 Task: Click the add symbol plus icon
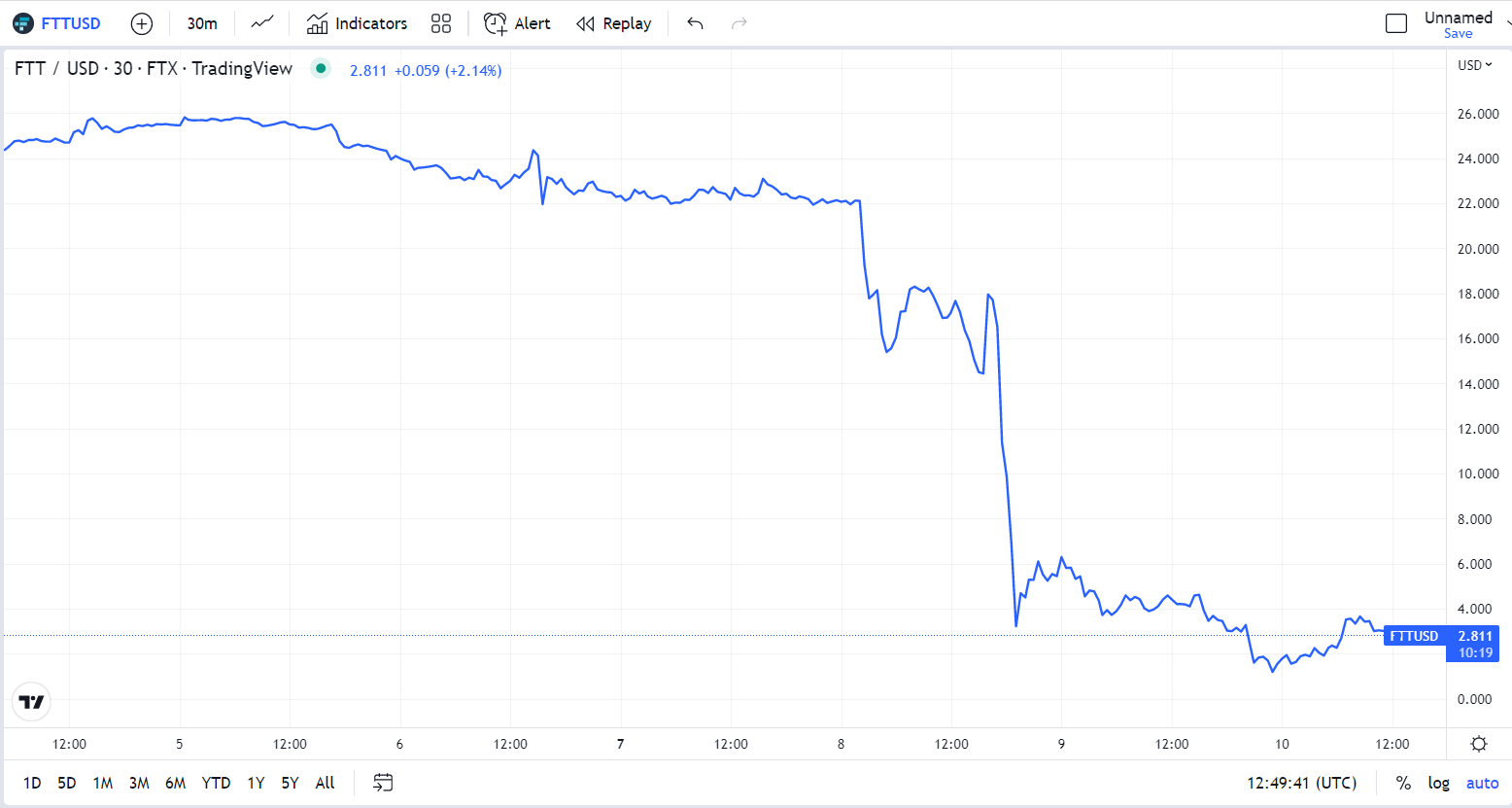coord(142,23)
